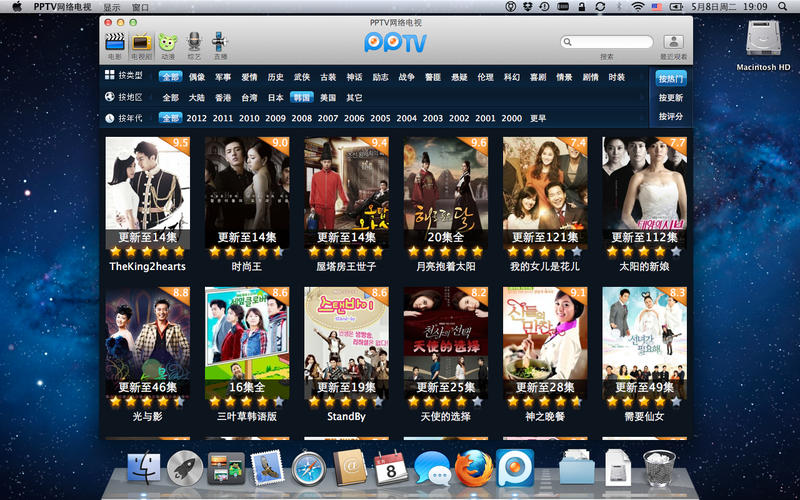Filter year by 2012
The image size is (800, 500).
coord(196,118)
